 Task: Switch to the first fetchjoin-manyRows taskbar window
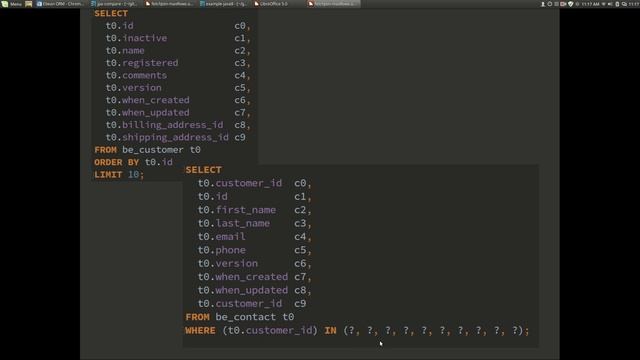tap(169, 4)
